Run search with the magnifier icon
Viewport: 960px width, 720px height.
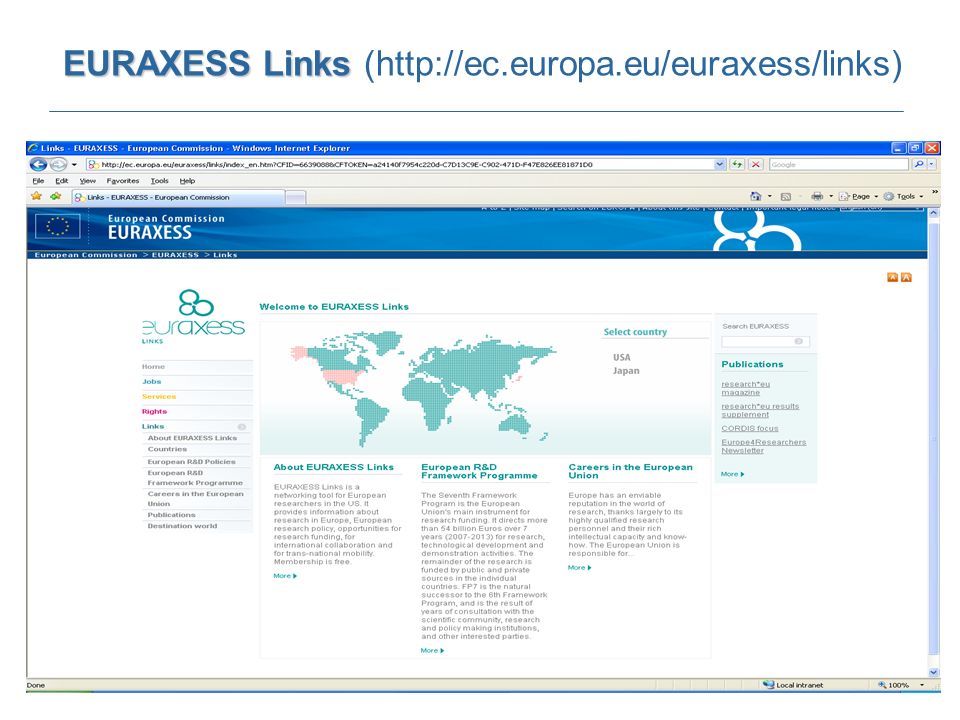tap(918, 164)
